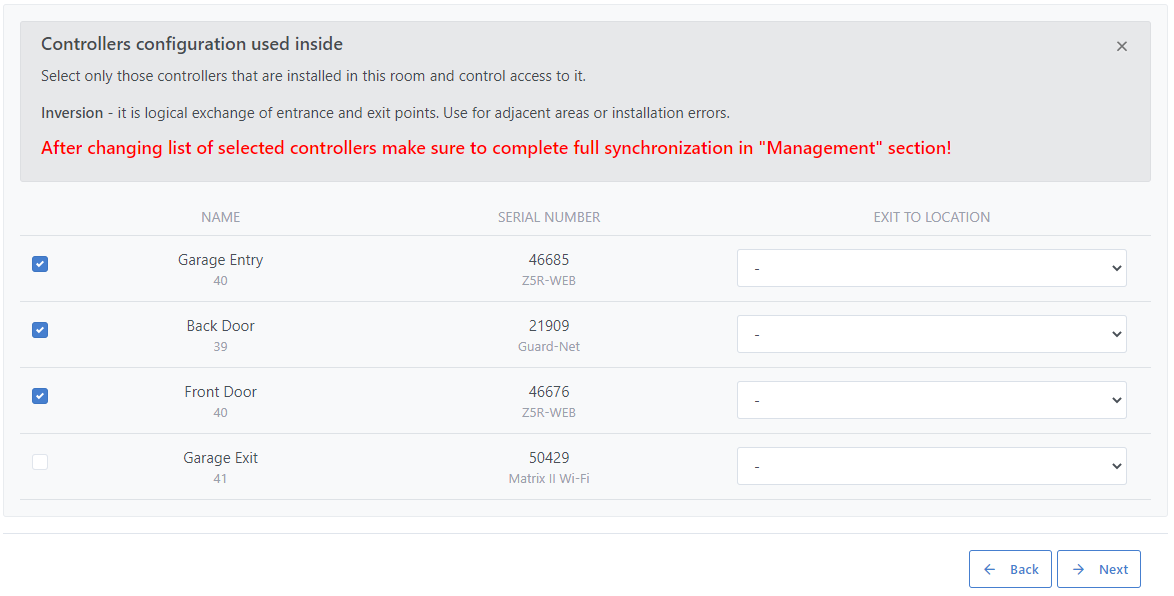Enable the Garage Exit controller checkbox
Image resolution: width=1174 pixels, height=596 pixels.
click(x=40, y=462)
